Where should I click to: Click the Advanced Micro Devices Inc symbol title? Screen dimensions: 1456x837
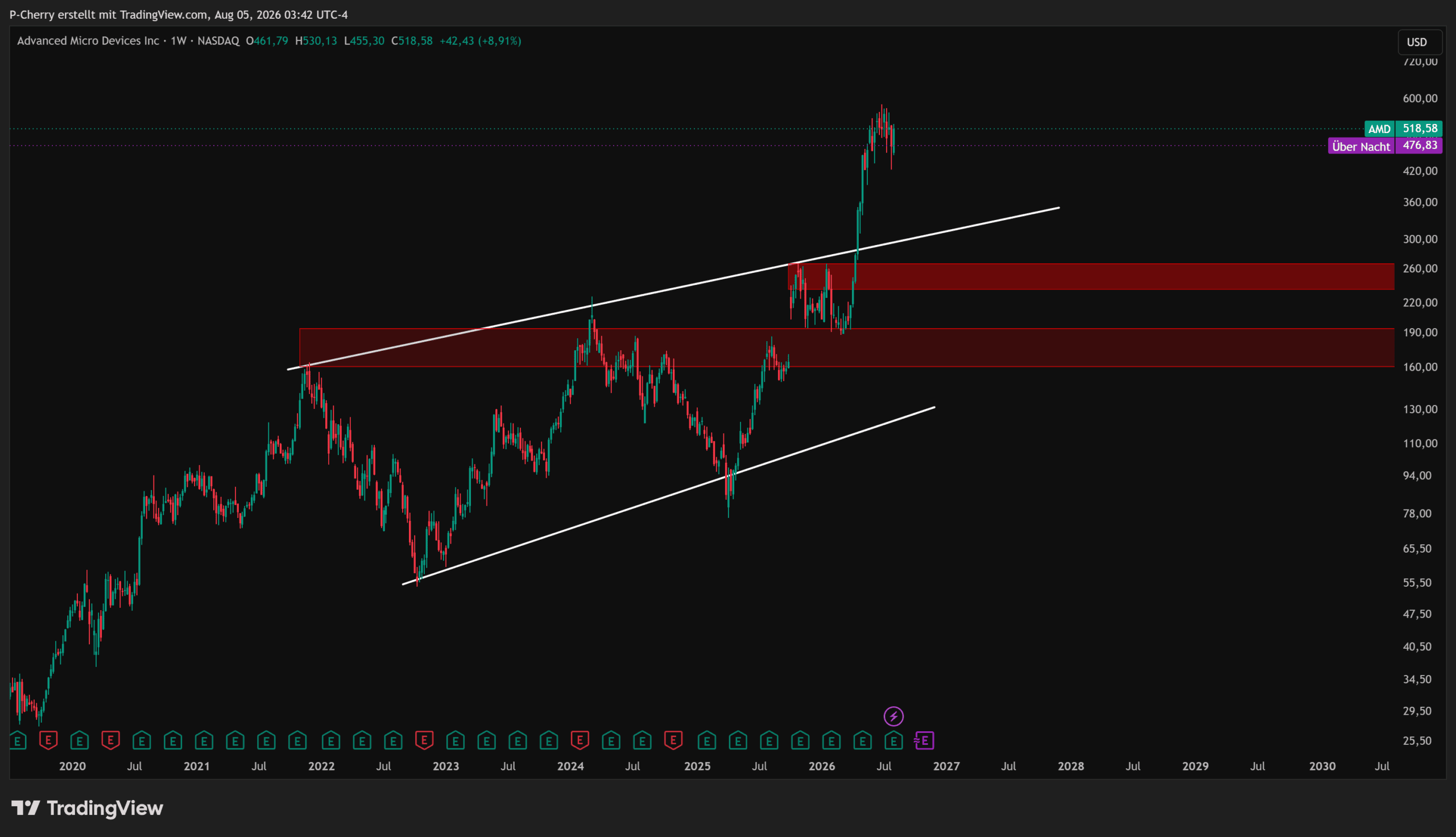pos(88,41)
